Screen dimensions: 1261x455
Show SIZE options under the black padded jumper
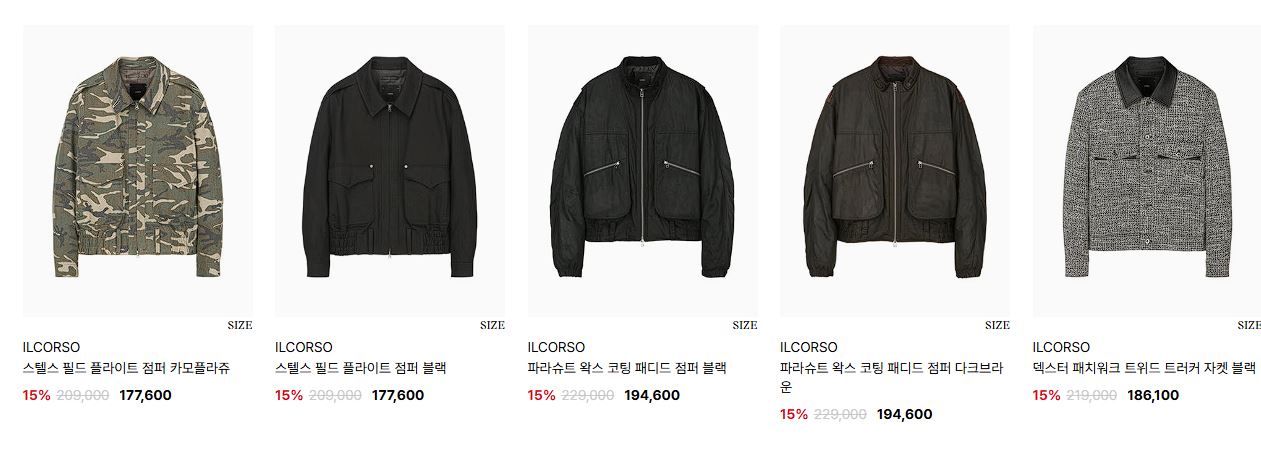coord(745,325)
